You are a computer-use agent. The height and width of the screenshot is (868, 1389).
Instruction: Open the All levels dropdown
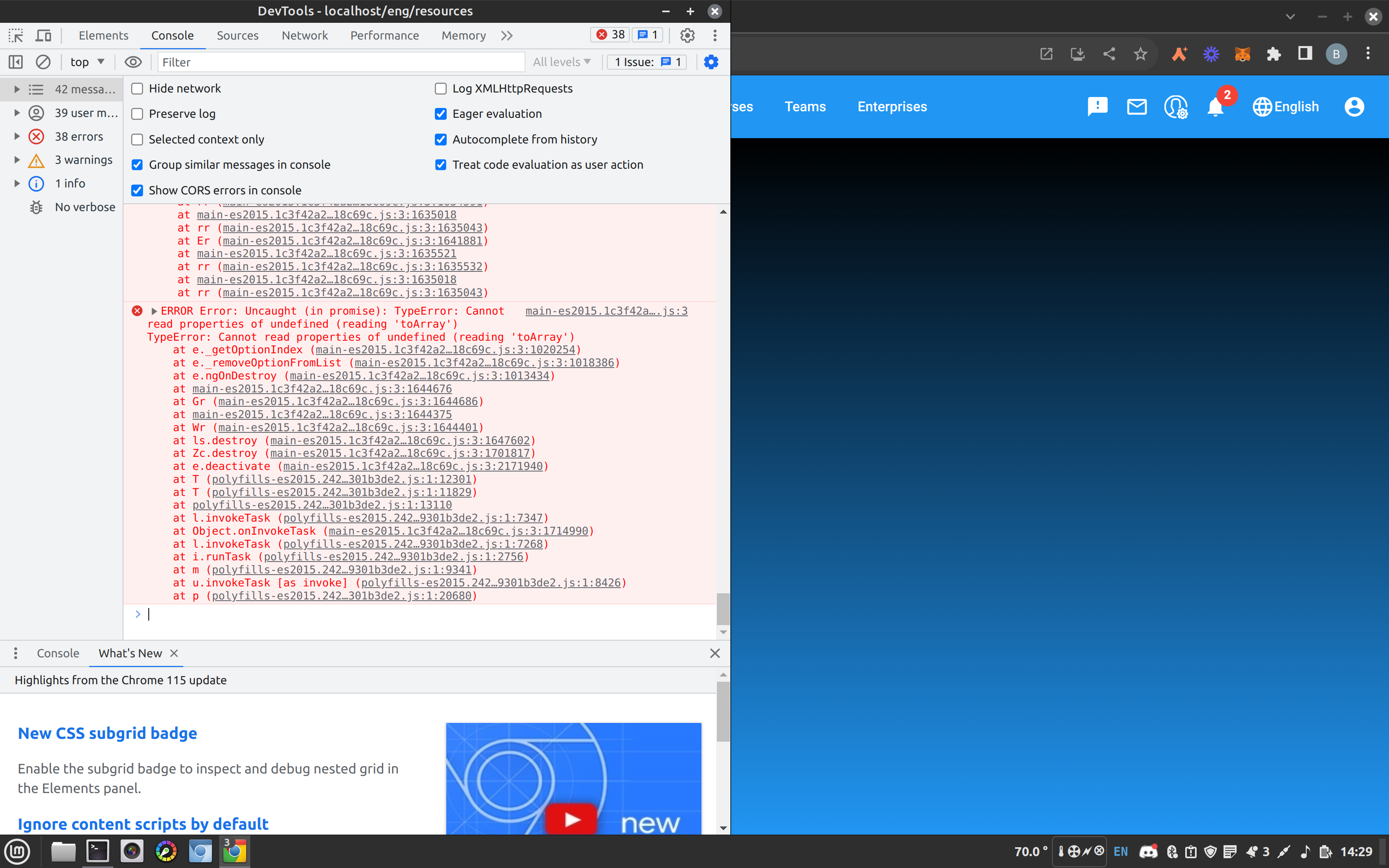pos(561,62)
